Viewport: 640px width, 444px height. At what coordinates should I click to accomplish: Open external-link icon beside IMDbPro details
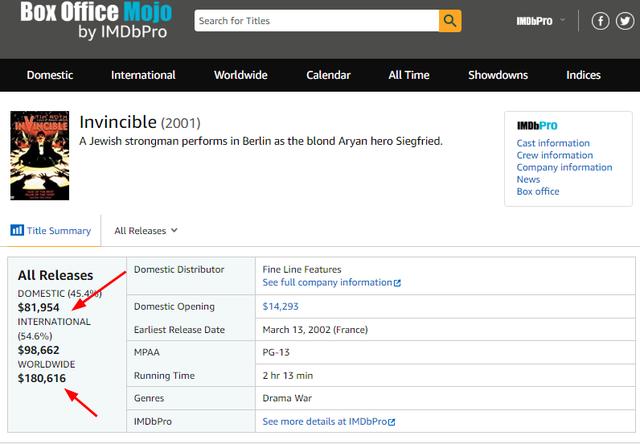[391, 422]
